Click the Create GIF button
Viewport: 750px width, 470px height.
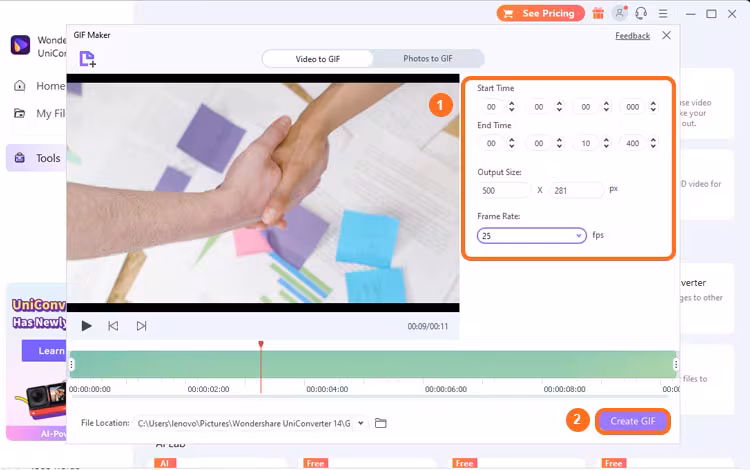coord(632,421)
